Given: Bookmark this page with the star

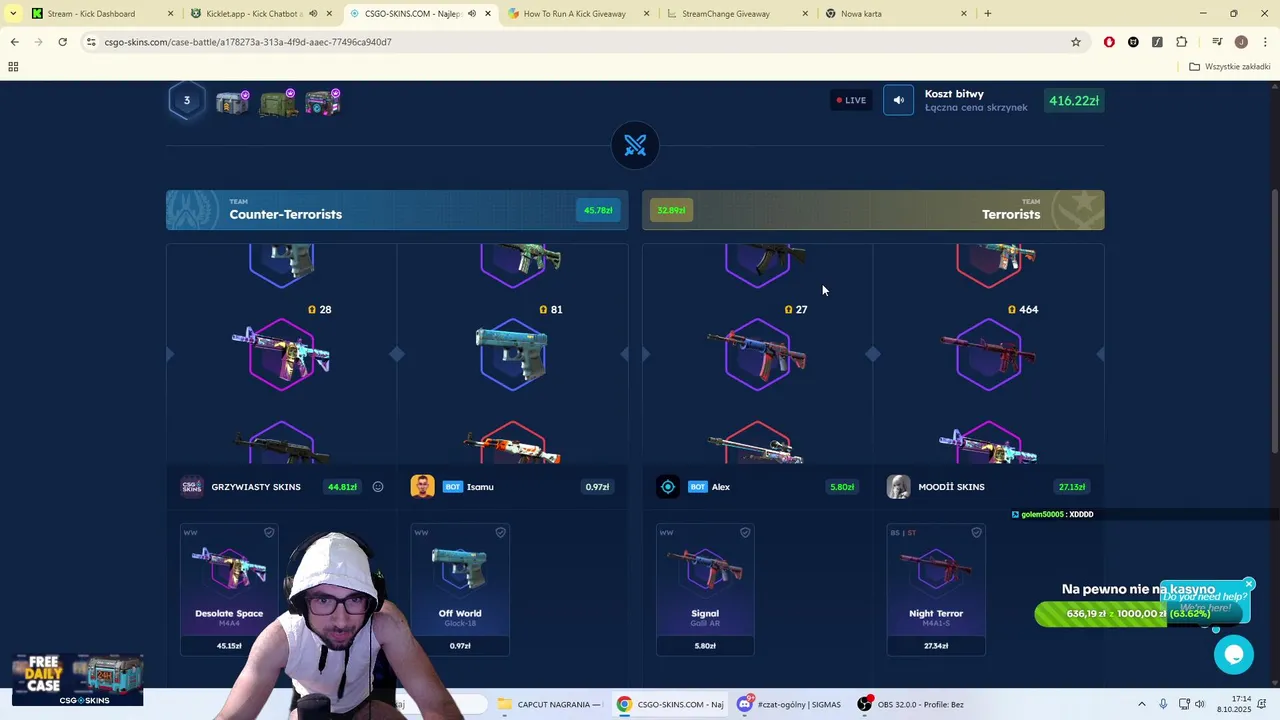Looking at the screenshot, I should point(1076,42).
